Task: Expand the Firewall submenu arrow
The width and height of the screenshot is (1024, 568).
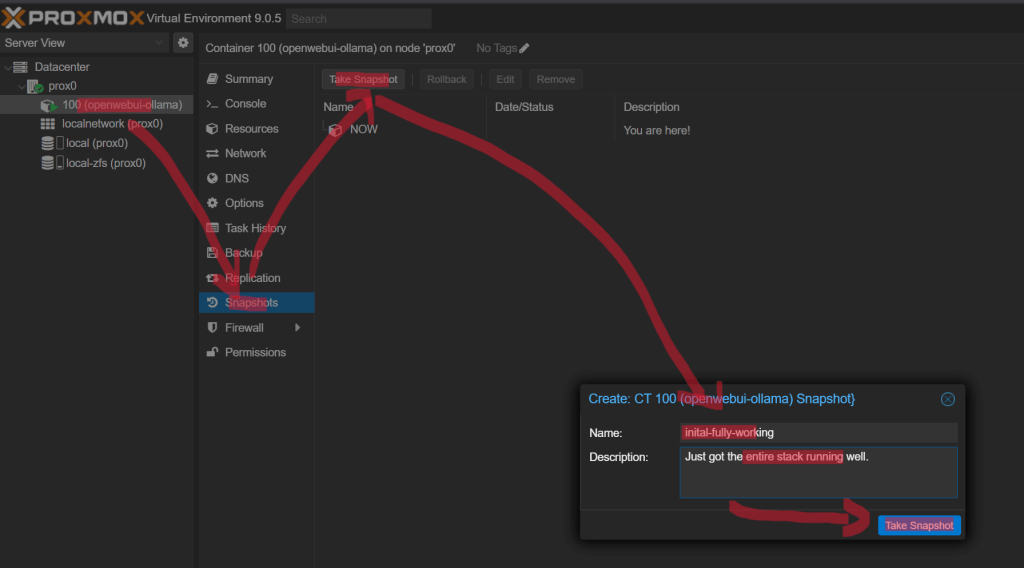Action: (297, 328)
